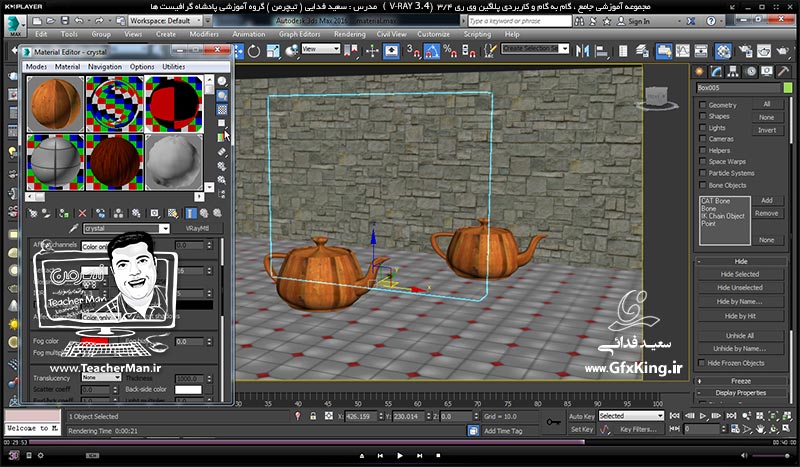Enable the Particle Systems checkbox
800x467 pixels.
(703, 173)
